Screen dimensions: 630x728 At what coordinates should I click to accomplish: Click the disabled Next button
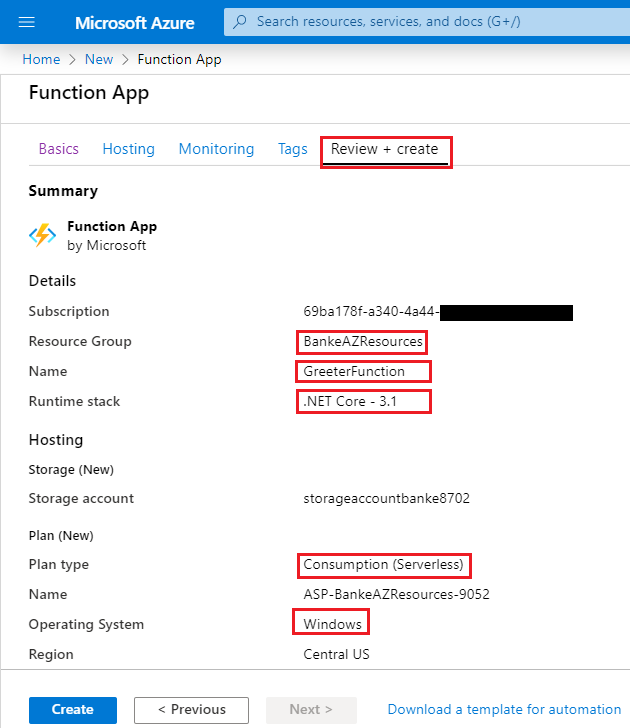(x=311, y=710)
